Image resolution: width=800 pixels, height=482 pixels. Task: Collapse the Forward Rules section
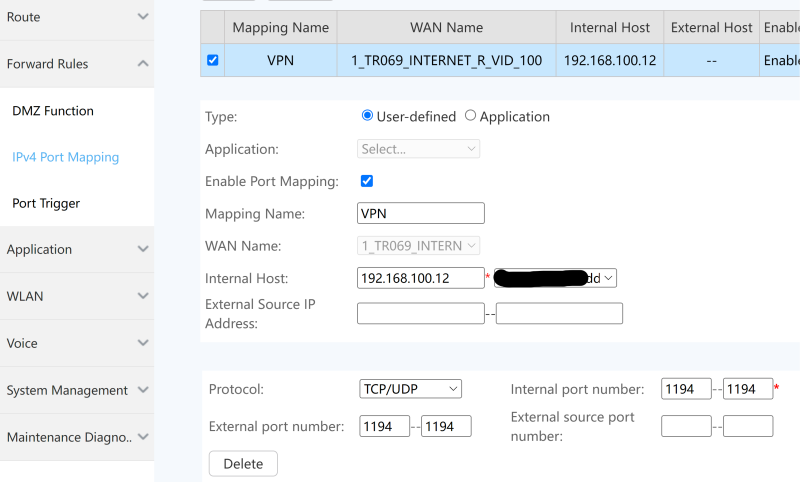[x=143, y=64]
